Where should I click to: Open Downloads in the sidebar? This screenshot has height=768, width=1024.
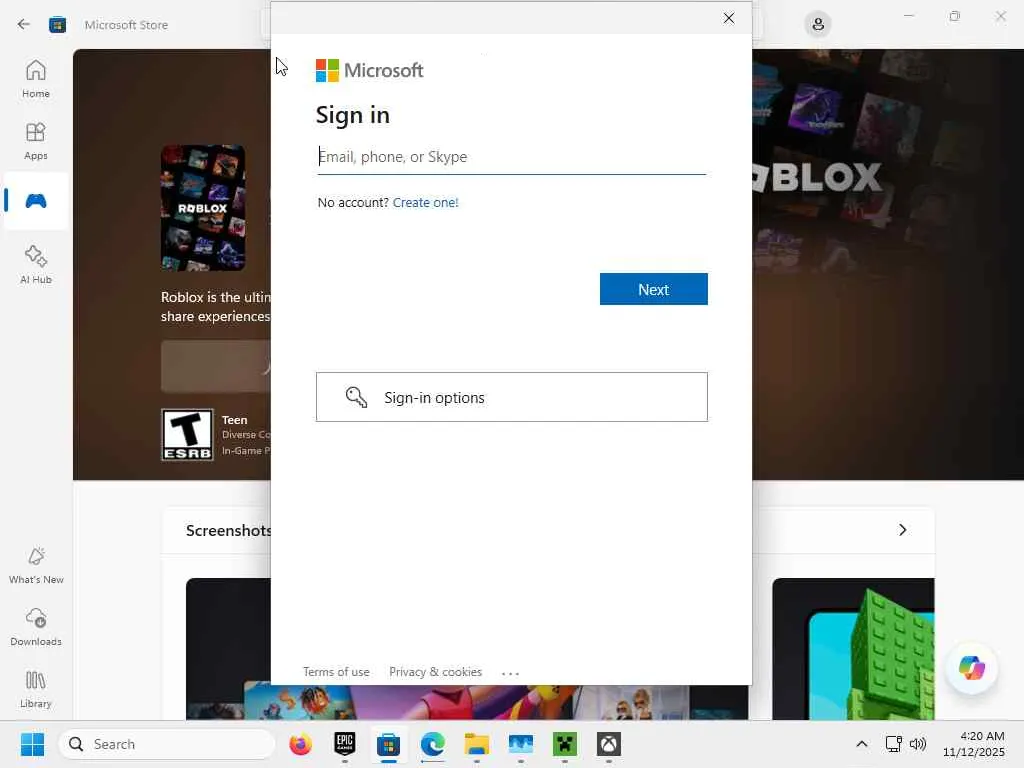click(x=36, y=627)
